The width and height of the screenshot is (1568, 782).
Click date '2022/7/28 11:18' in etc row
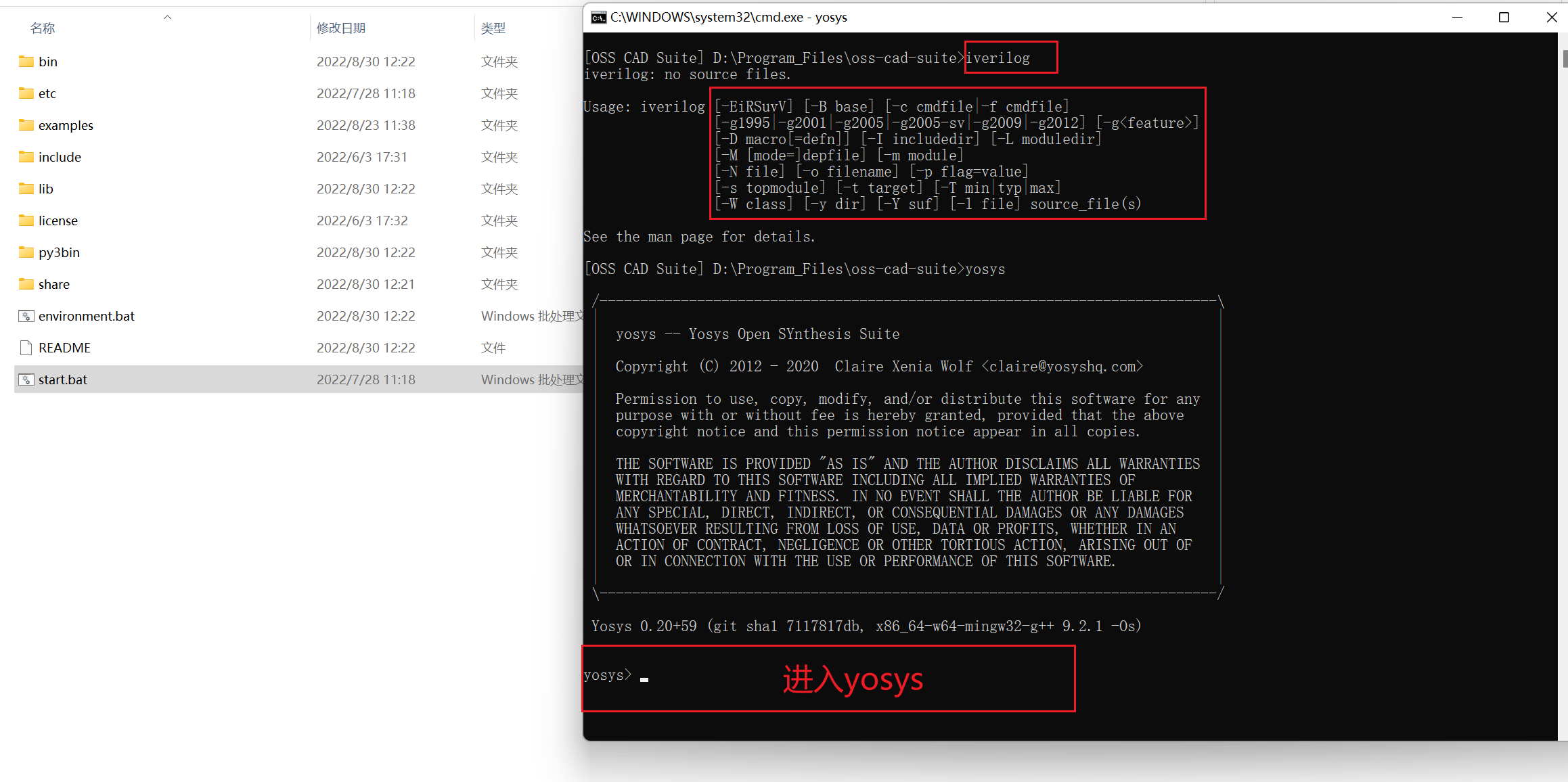click(366, 93)
